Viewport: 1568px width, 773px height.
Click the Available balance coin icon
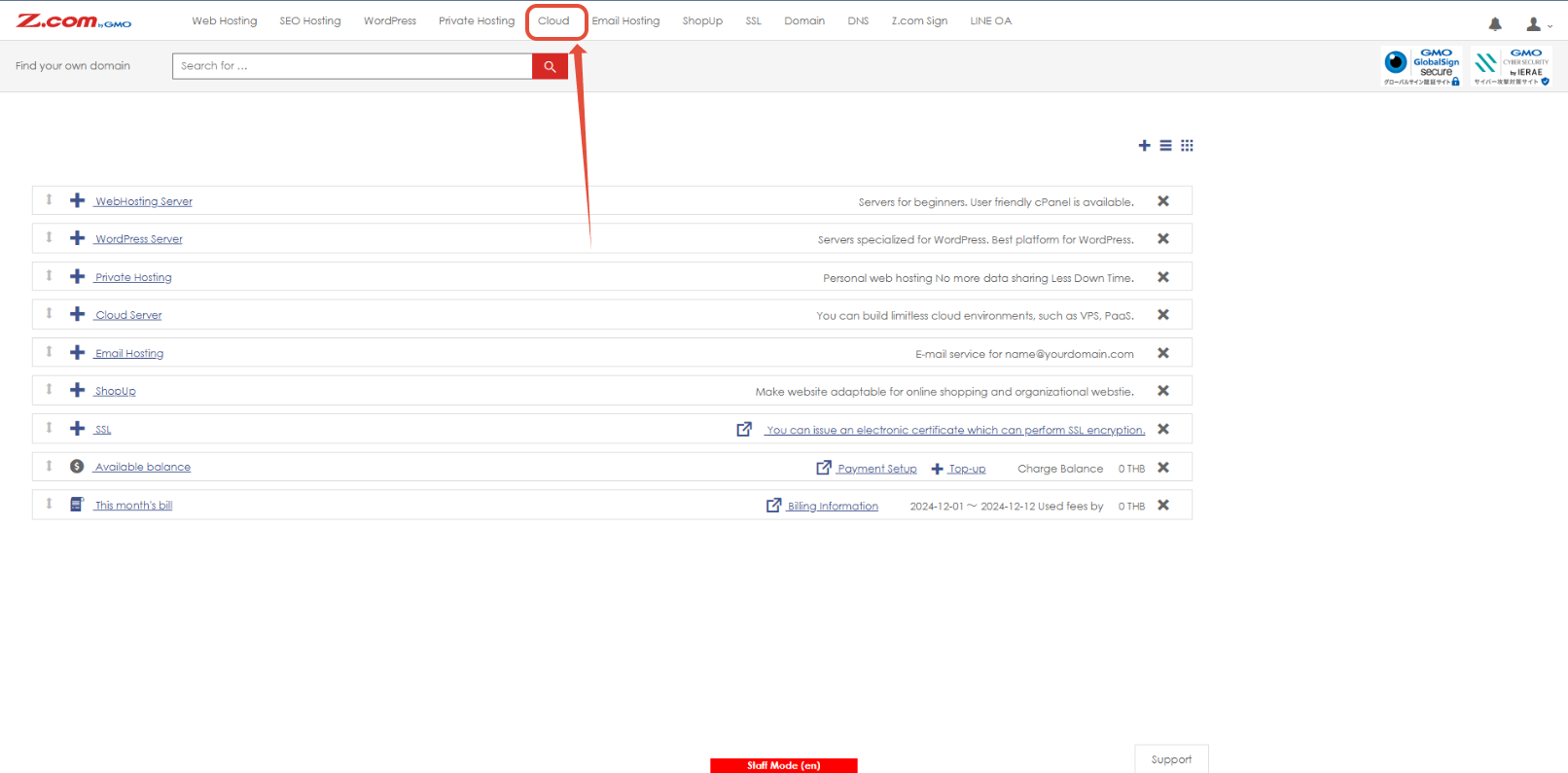[x=77, y=466]
